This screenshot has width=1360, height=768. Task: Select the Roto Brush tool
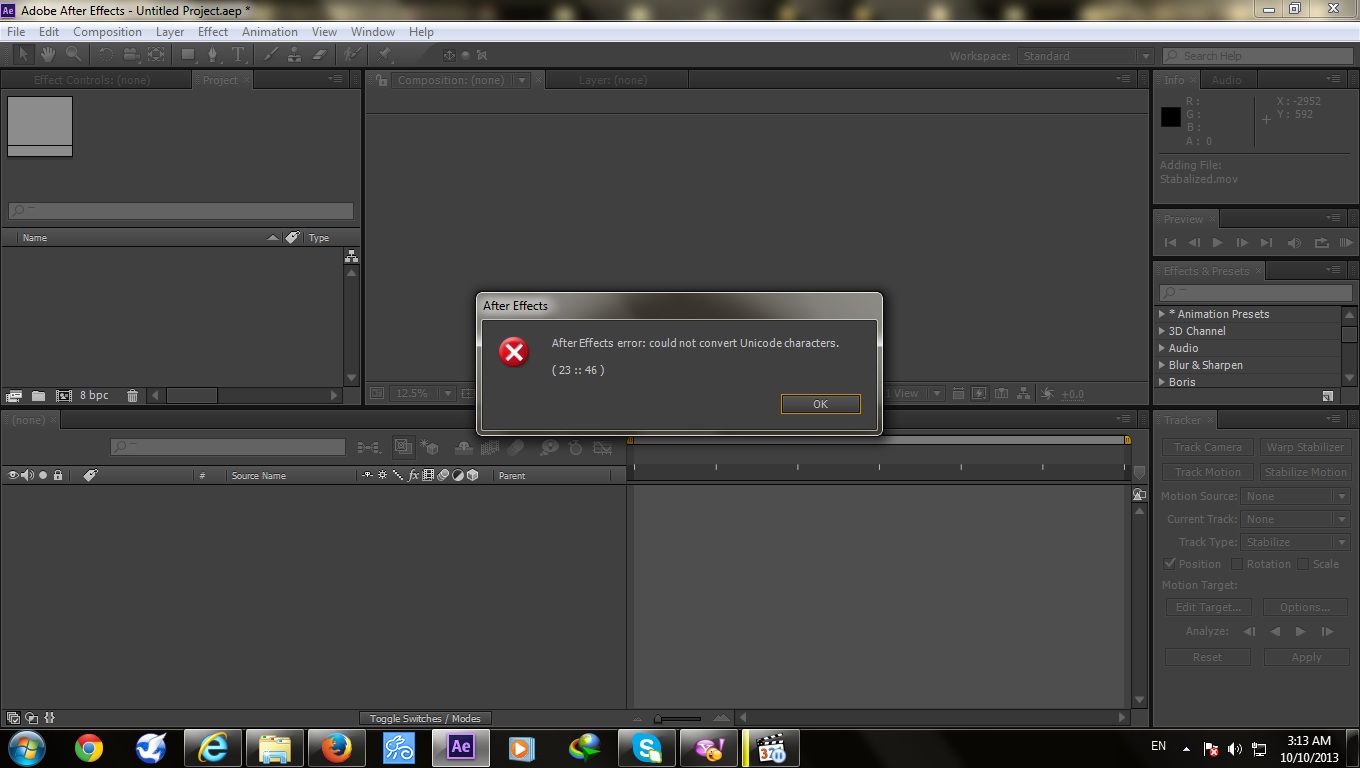tap(352, 55)
